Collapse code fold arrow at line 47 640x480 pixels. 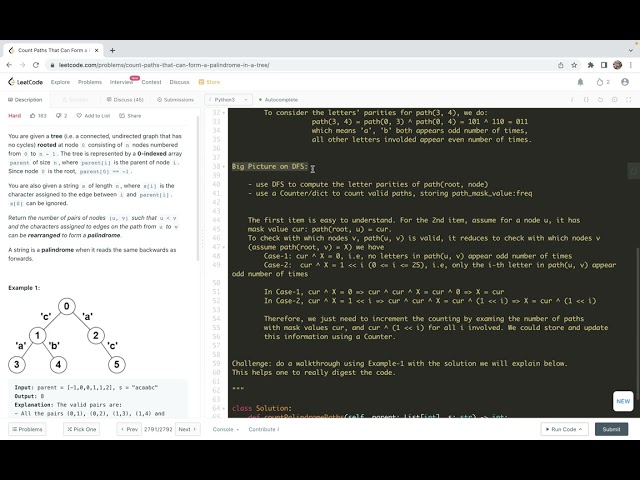[x=224, y=247]
